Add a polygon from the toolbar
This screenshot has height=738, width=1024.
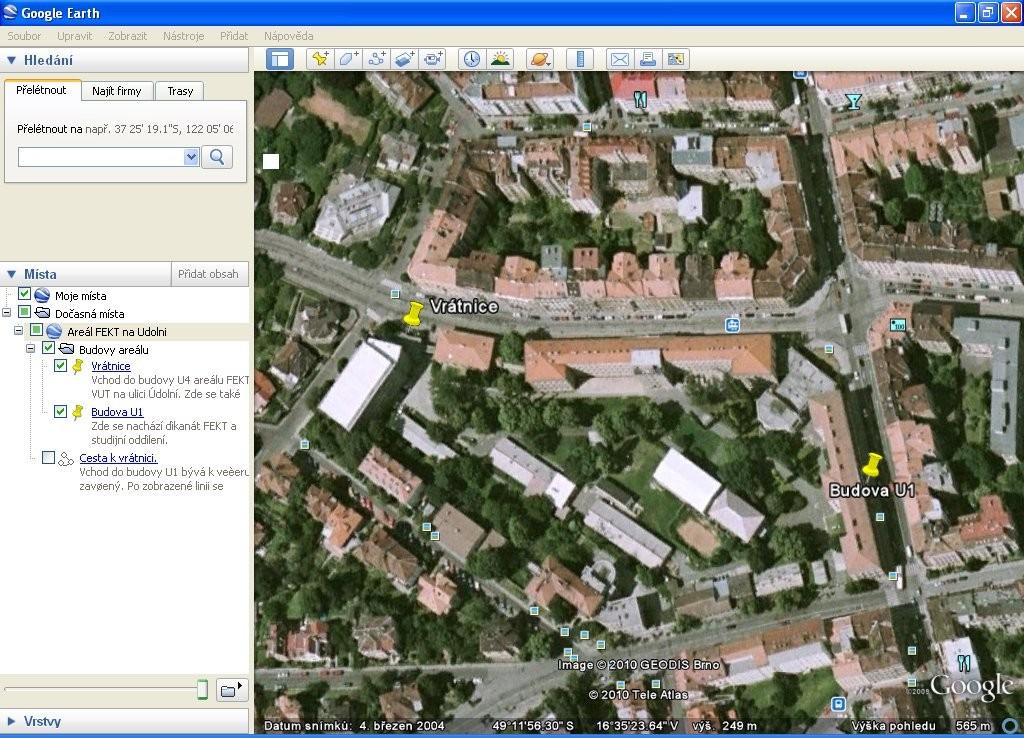point(348,59)
